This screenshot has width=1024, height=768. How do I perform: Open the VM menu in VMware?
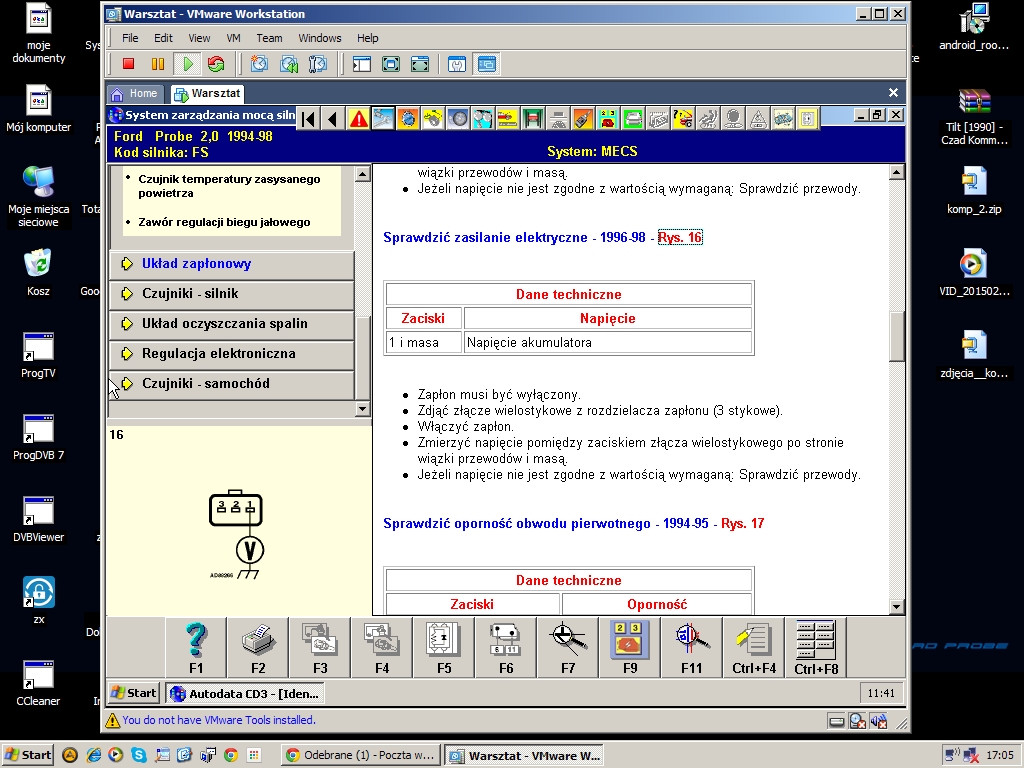(x=233, y=38)
